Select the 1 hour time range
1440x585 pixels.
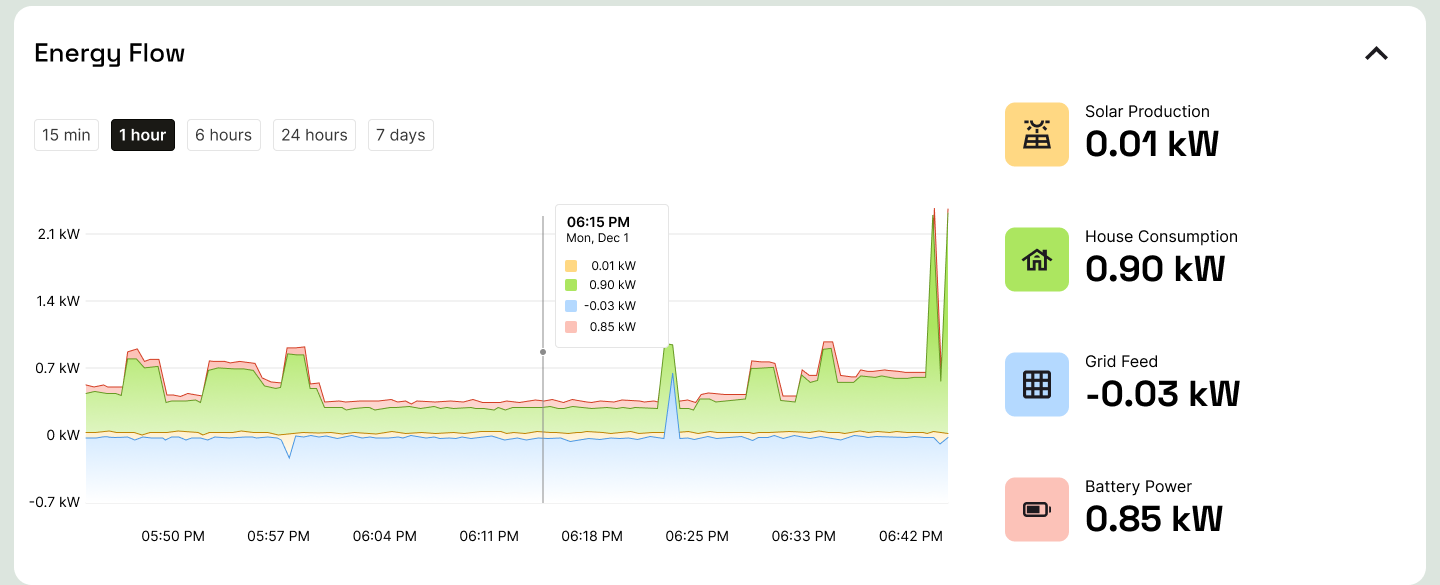(x=143, y=135)
